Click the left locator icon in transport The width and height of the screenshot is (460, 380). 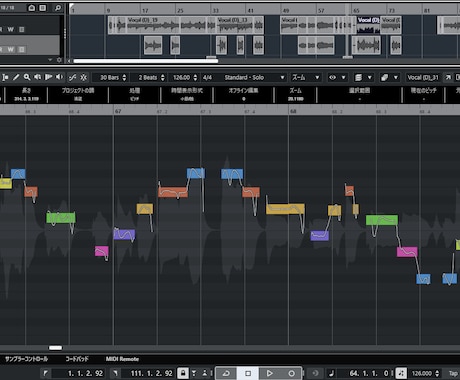[x=45, y=373]
